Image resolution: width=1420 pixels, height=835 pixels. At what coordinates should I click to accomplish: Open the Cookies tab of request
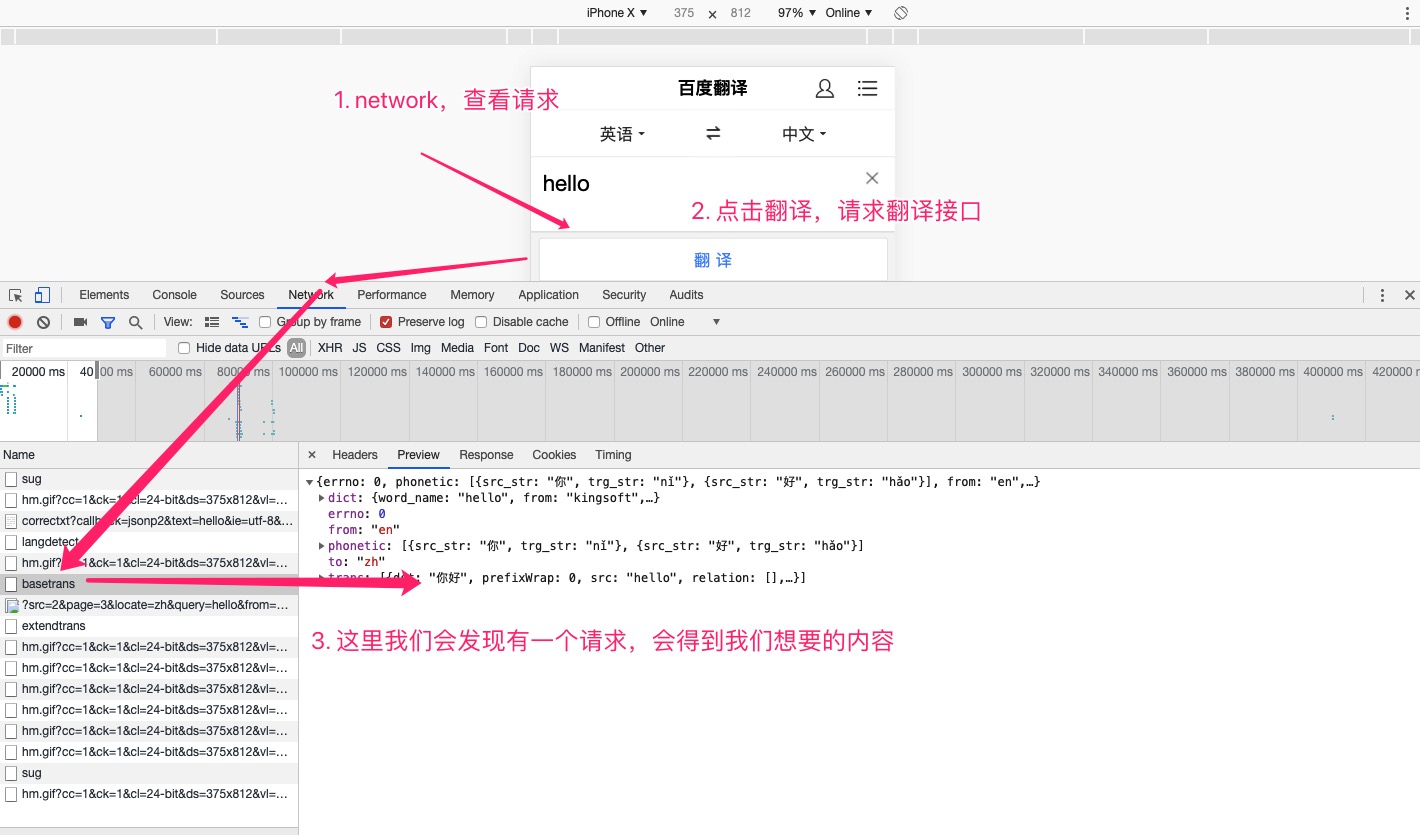click(x=554, y=455)
